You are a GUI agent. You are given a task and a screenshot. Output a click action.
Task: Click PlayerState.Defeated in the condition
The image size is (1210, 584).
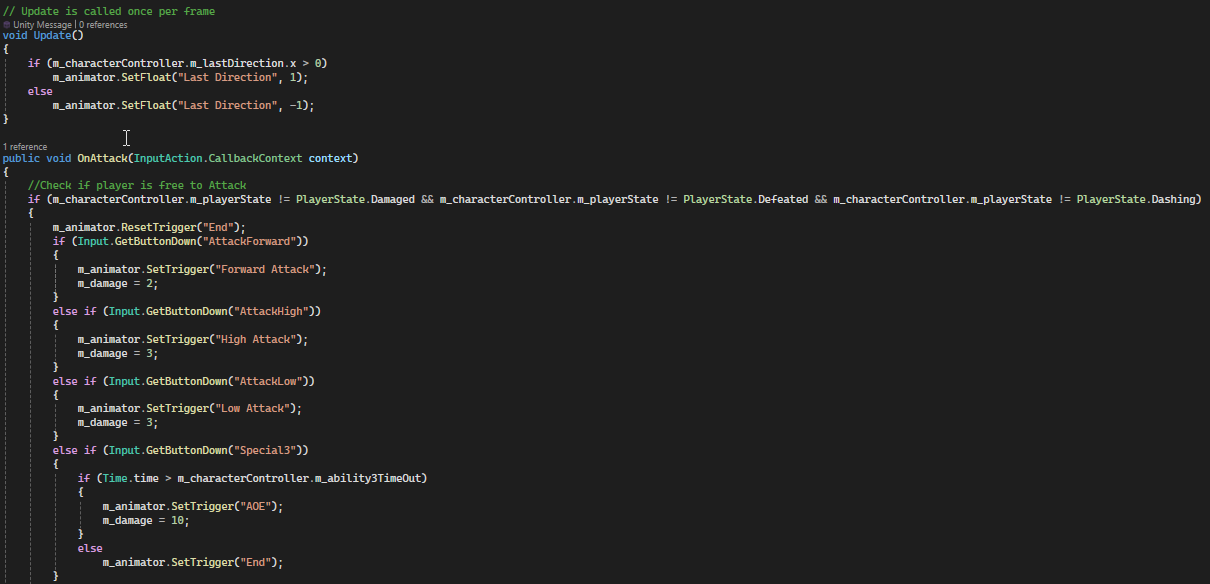(x=745, y=199)
